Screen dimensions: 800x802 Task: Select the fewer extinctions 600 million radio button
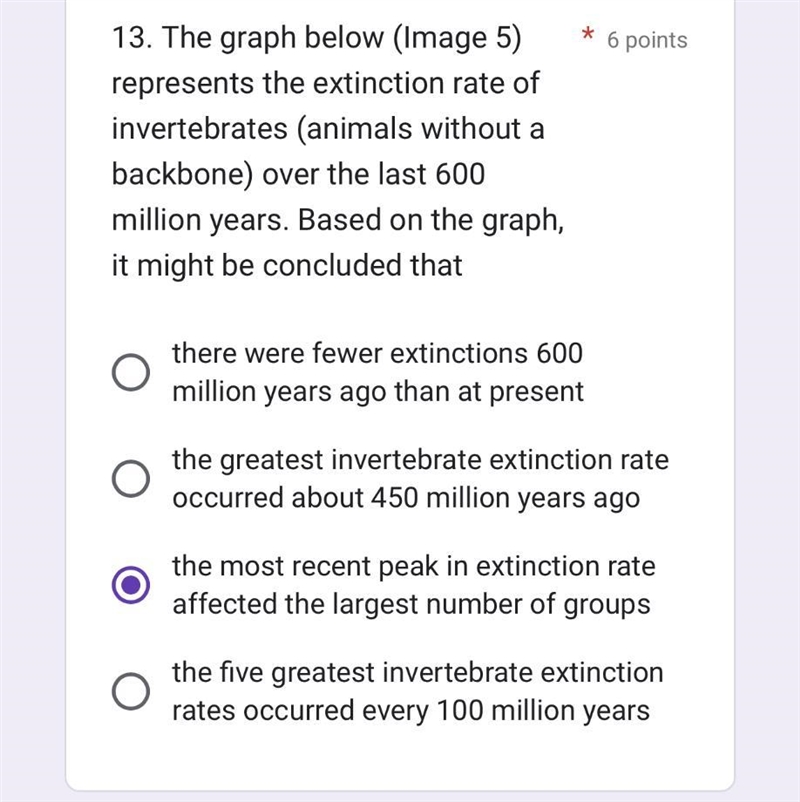131,372
